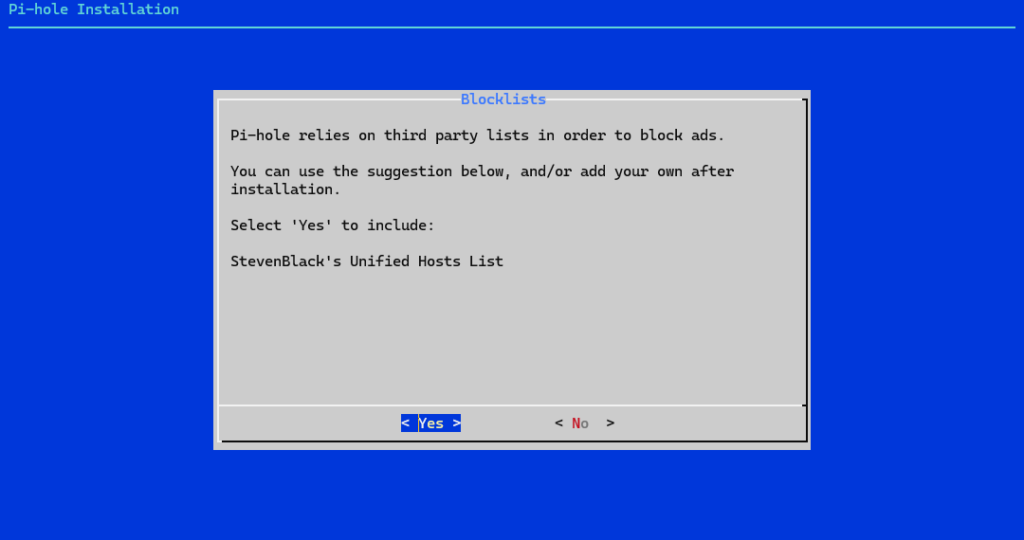Viewport: 1024px width, 540px height.
Task: Select the highlighted Yes button
Action: (x=431, y=423)
